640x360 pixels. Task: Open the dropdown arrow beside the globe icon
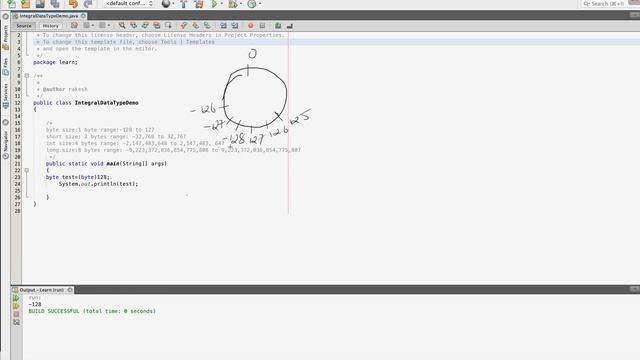click(173, 4)
